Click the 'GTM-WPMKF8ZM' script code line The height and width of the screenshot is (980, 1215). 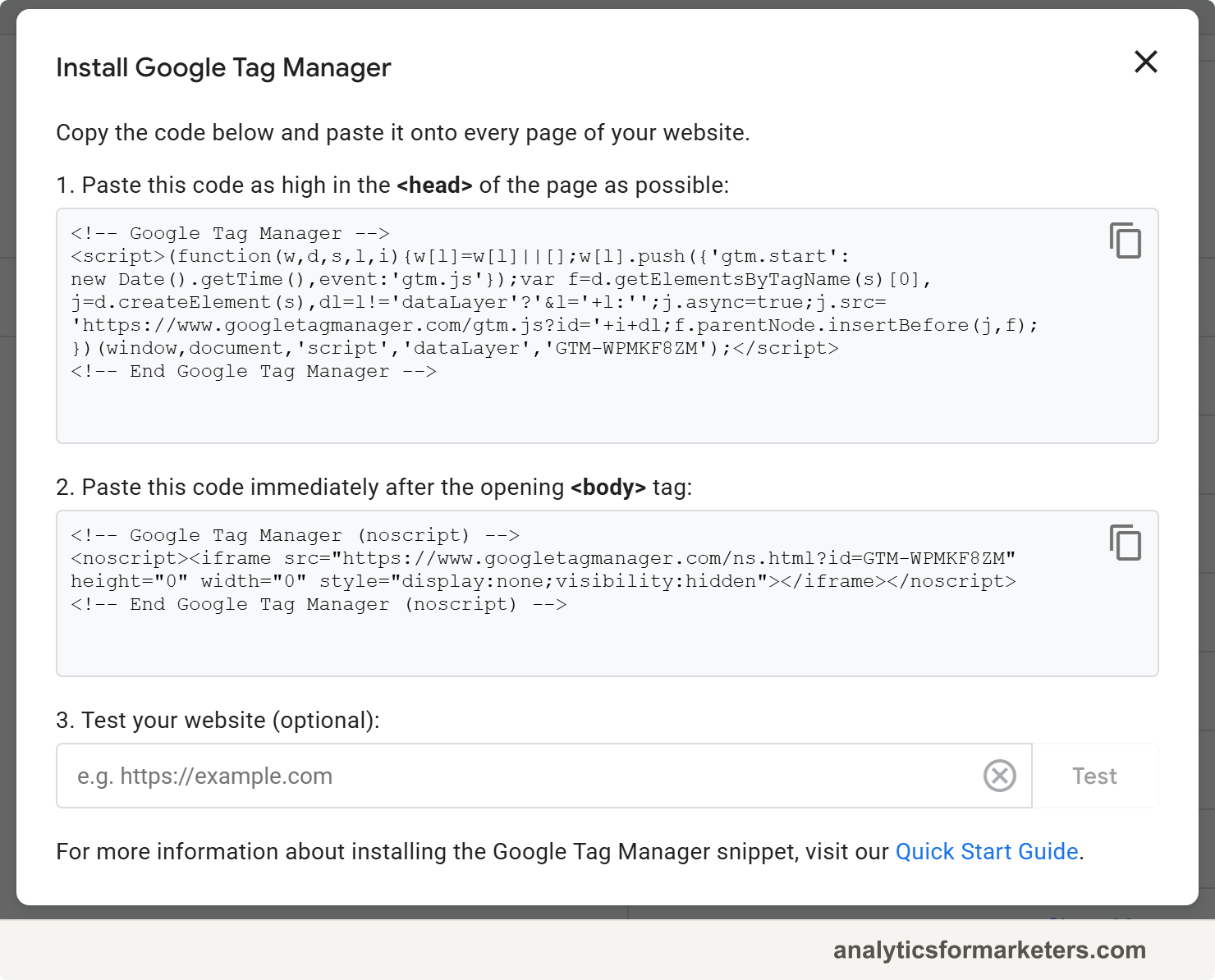pyautogui.click(x=455, y=348)
